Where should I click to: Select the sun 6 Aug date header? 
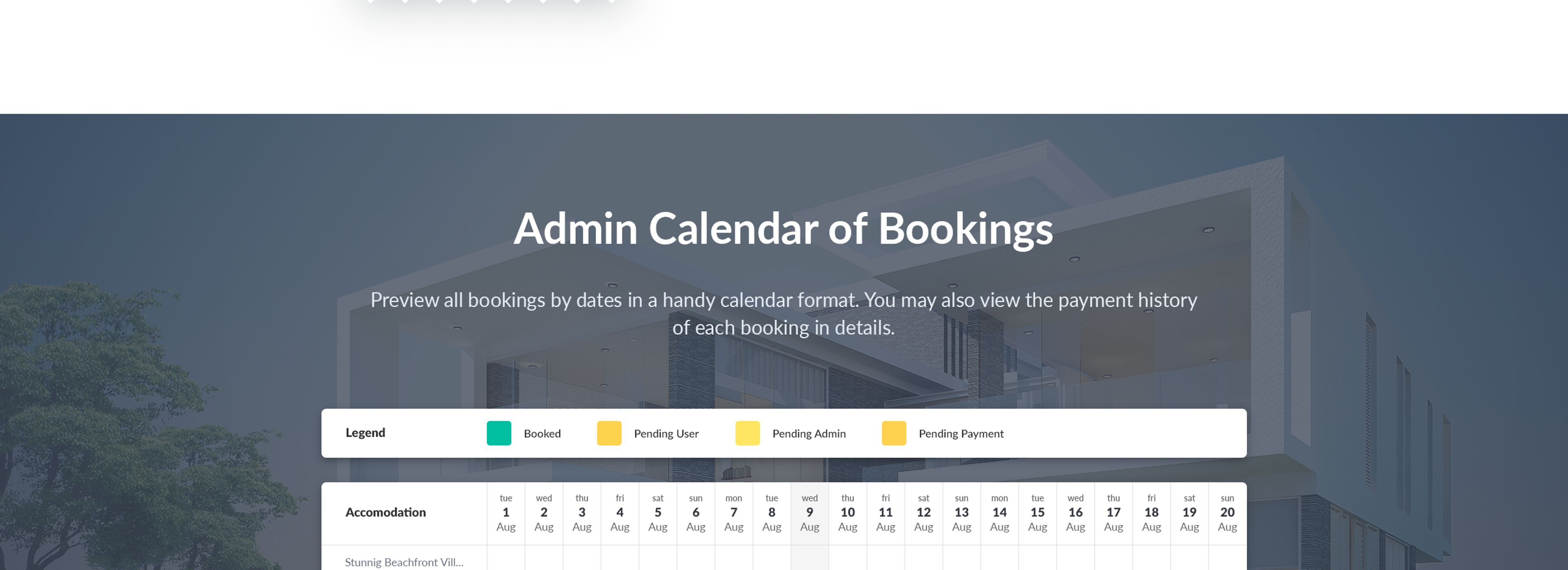point(696,513)
